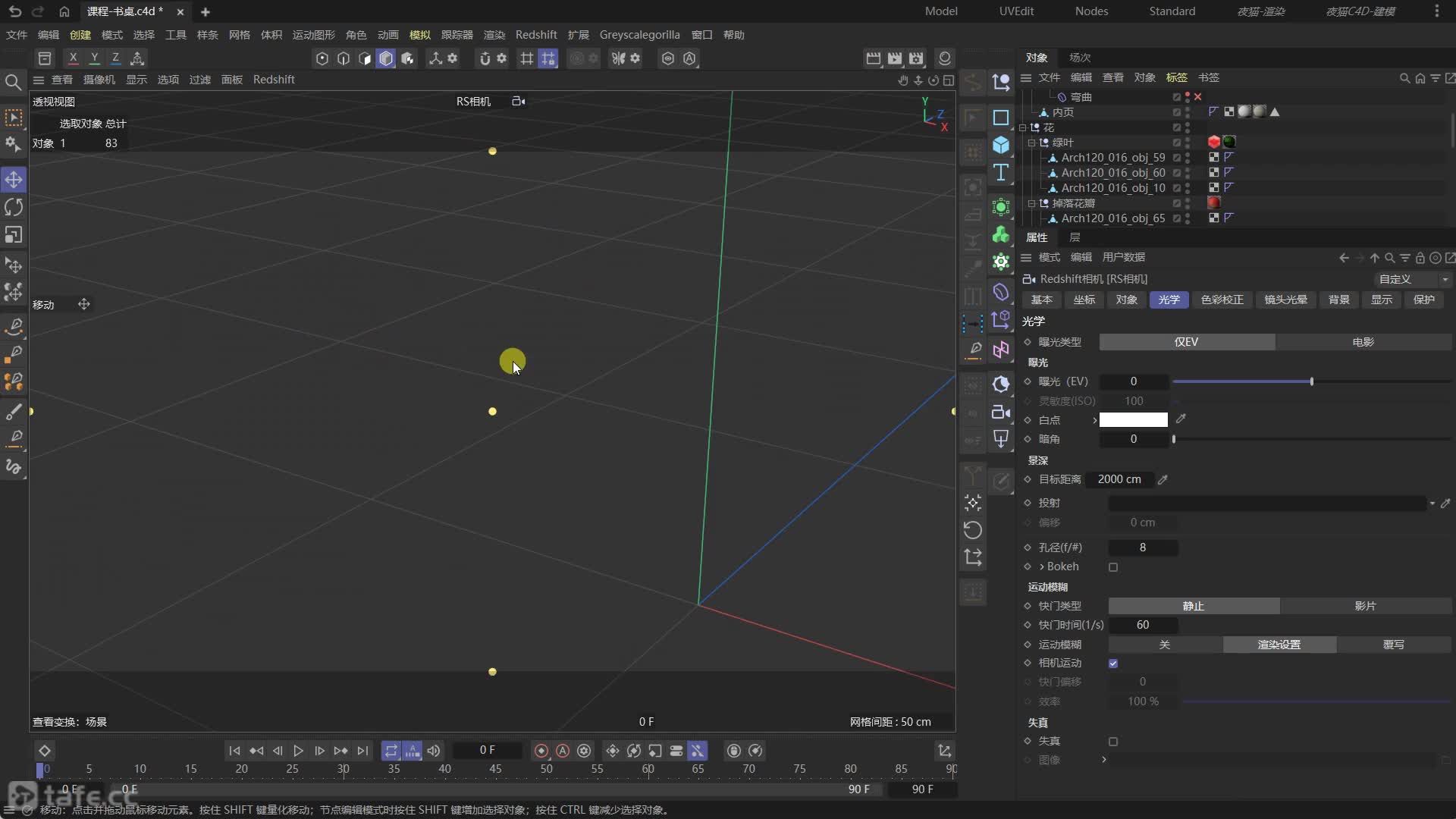
Task: Click the RS camera icon in viewport header
Action: pos(519,101)
